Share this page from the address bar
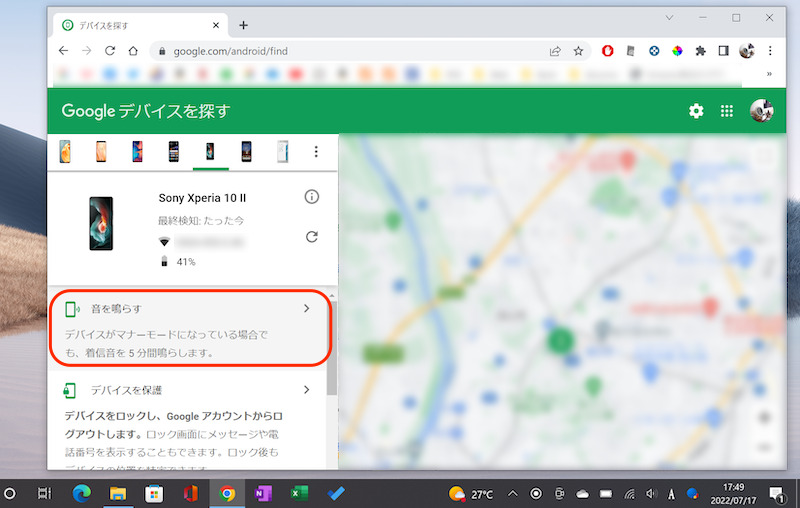Screen dimensions: 800x508 coord(555,50)
